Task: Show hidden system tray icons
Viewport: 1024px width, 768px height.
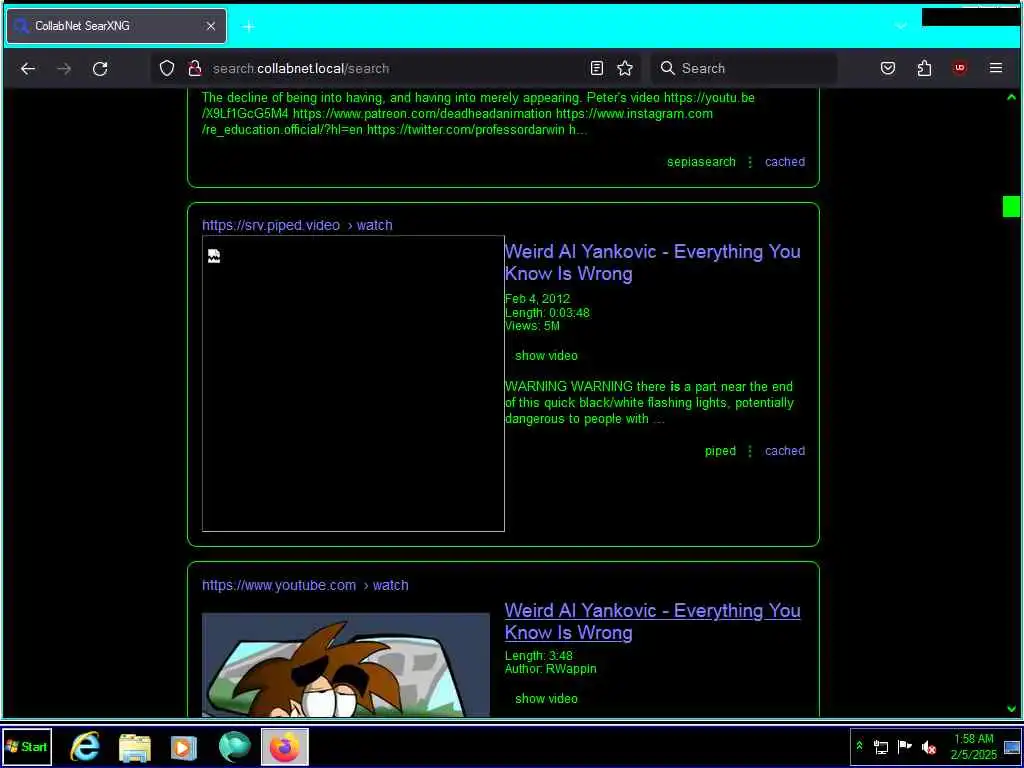Action: 859,746
